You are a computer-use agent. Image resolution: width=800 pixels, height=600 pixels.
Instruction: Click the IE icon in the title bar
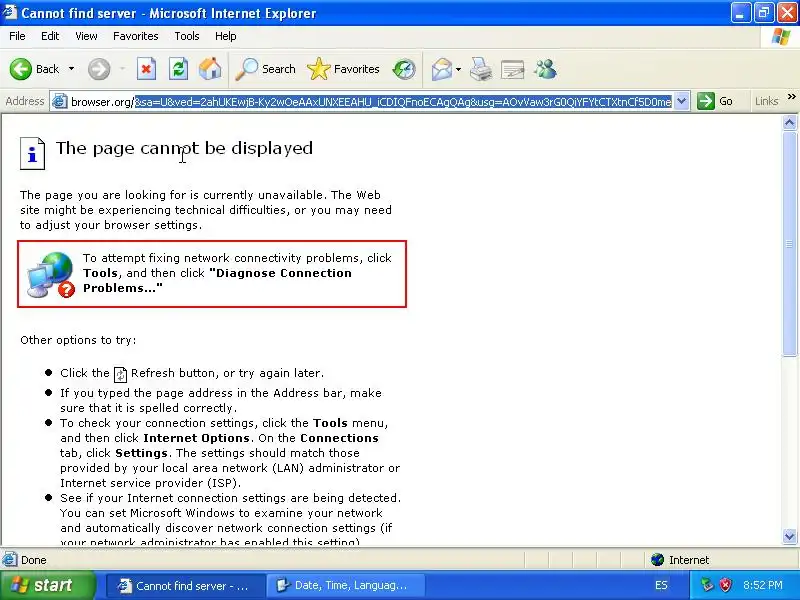point(9,12)
